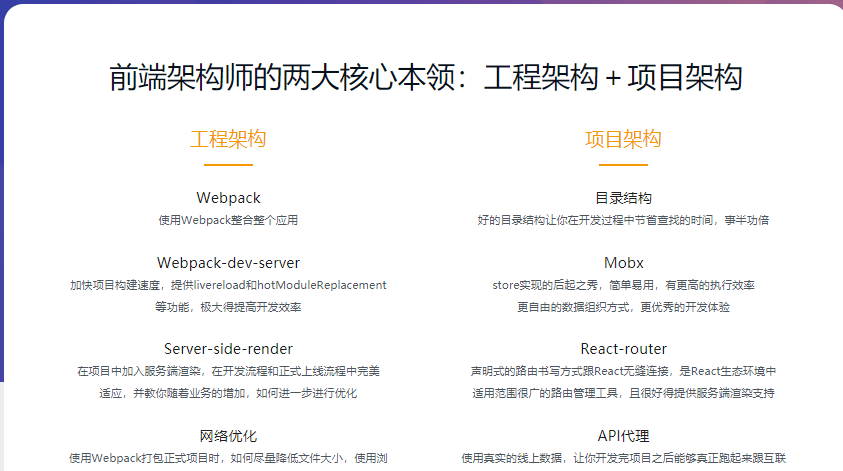
Task: Click text 更自由的数据组织方式，更优秀的开发体验
Action: coord(623,307)
